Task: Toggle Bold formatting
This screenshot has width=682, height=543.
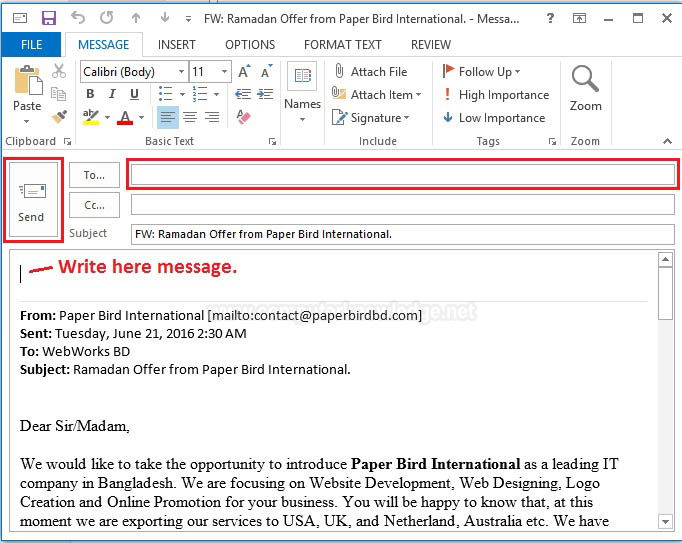Action: tap(90, 94)
